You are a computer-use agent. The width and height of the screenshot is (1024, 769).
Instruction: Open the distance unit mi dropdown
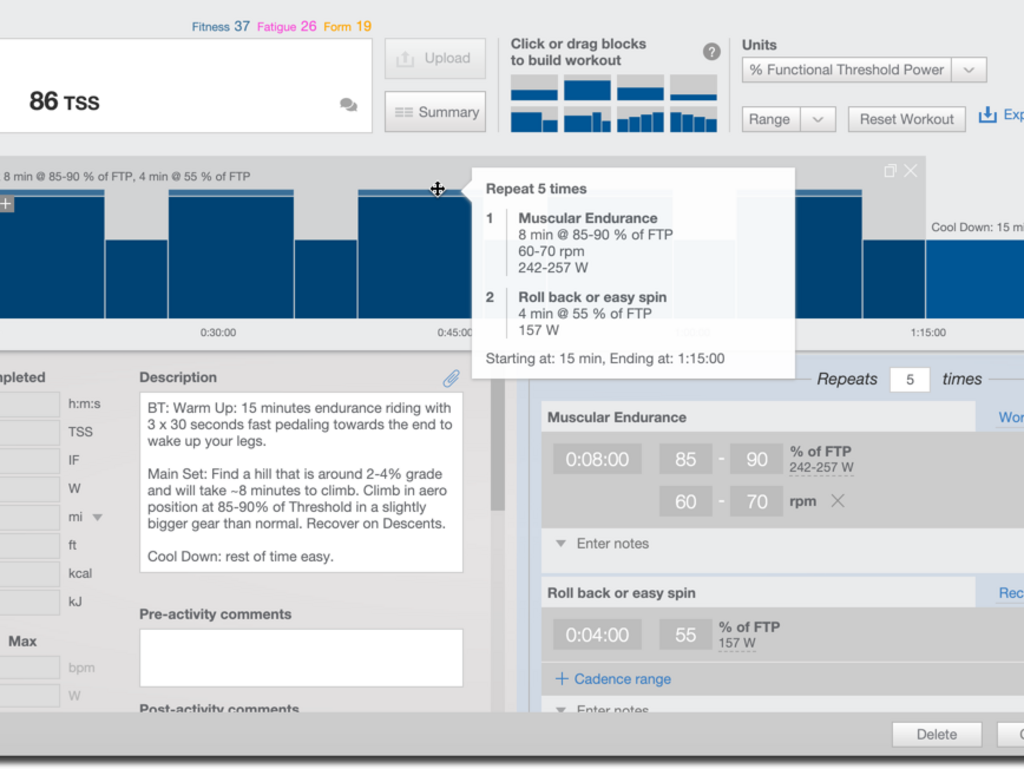[97, 517]
